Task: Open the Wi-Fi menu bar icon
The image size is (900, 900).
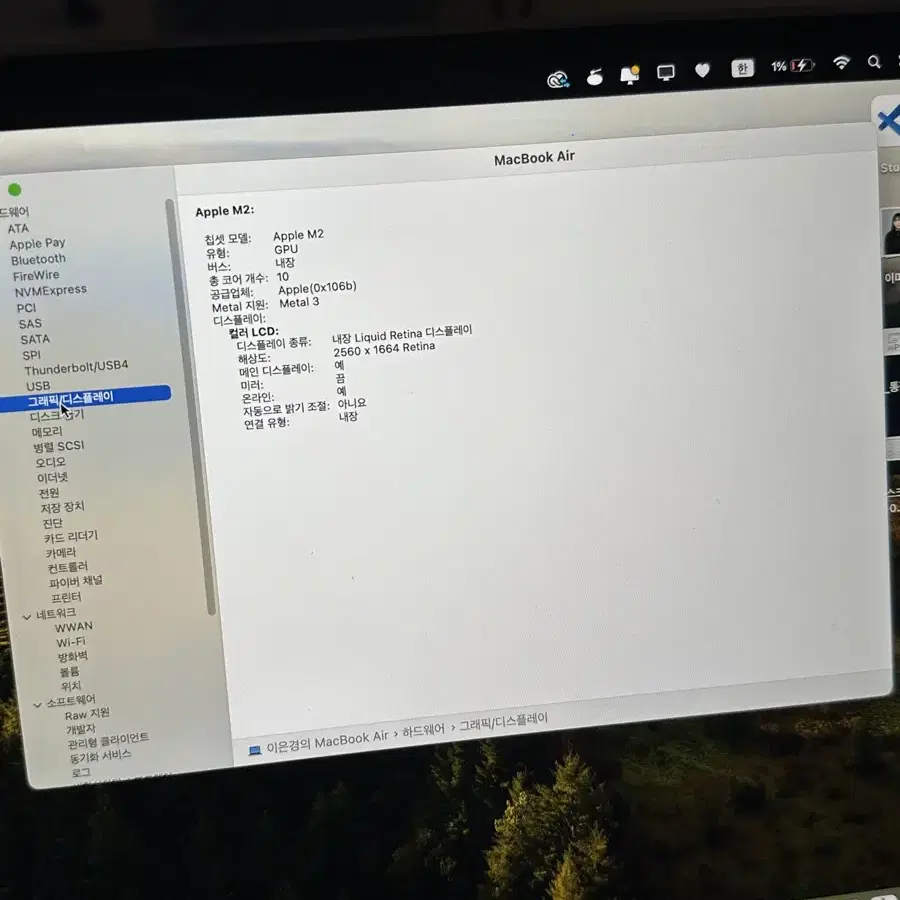Action: pos(841,63)
